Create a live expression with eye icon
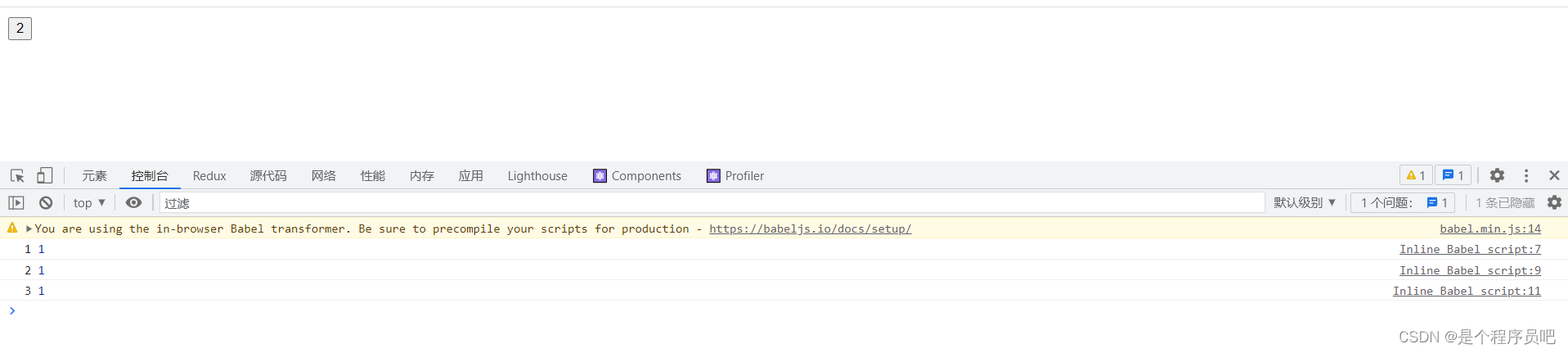1568x353 pixels. pyautogui.click(x=134, y=203)
